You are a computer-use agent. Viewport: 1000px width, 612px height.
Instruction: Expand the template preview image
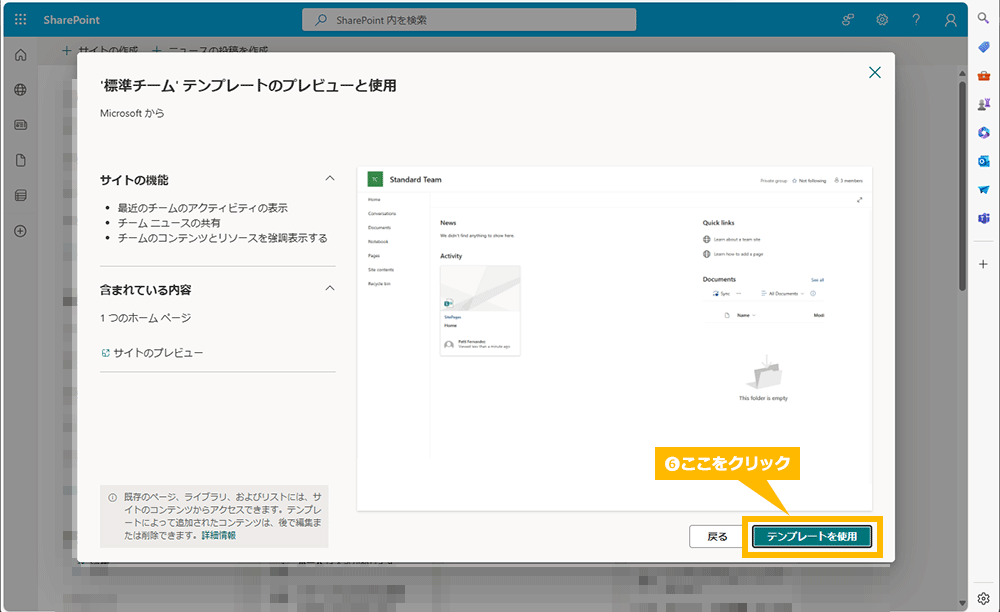(x=860, y=200)
